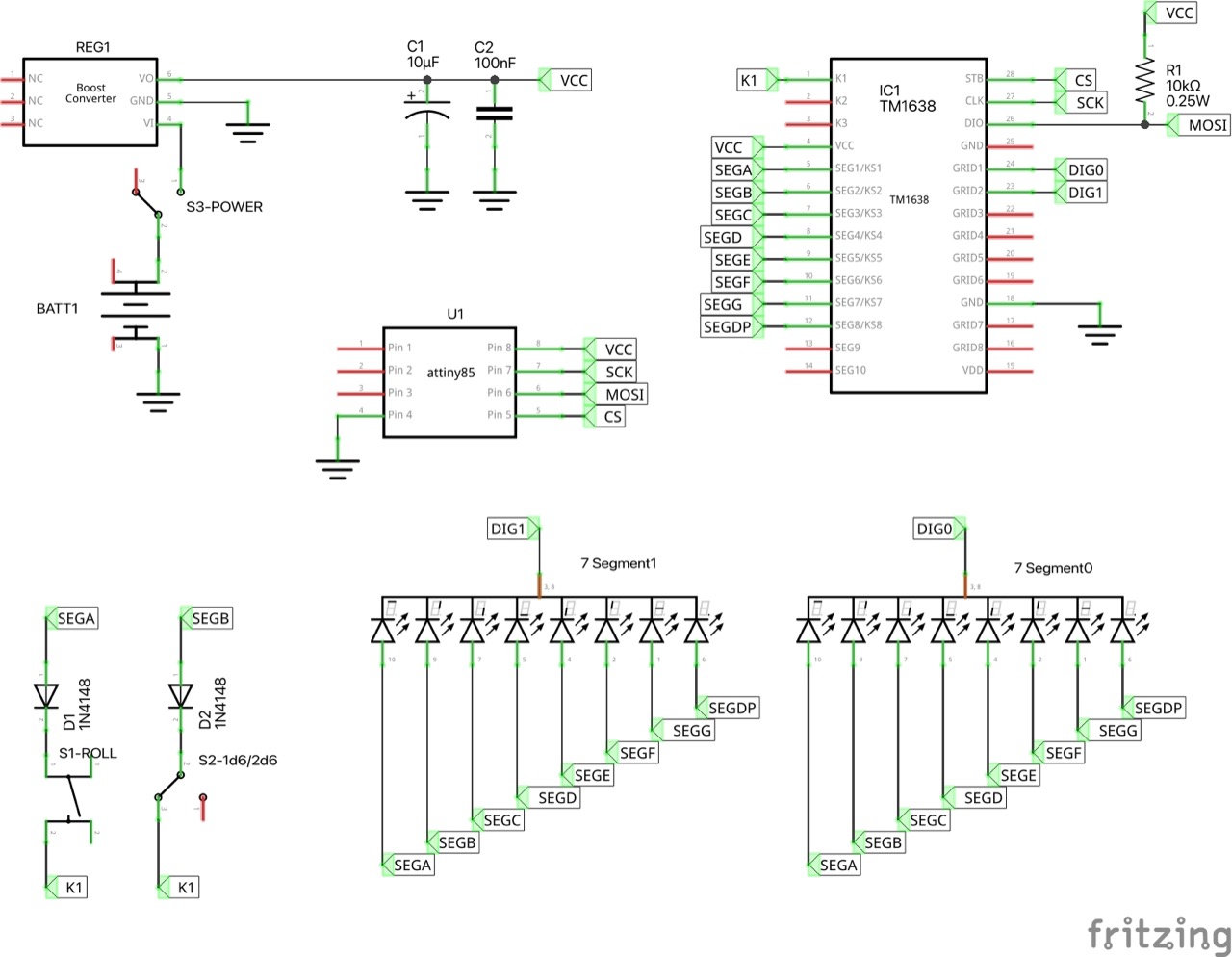Select the first LED of 7 Segment1

(382, 630)
